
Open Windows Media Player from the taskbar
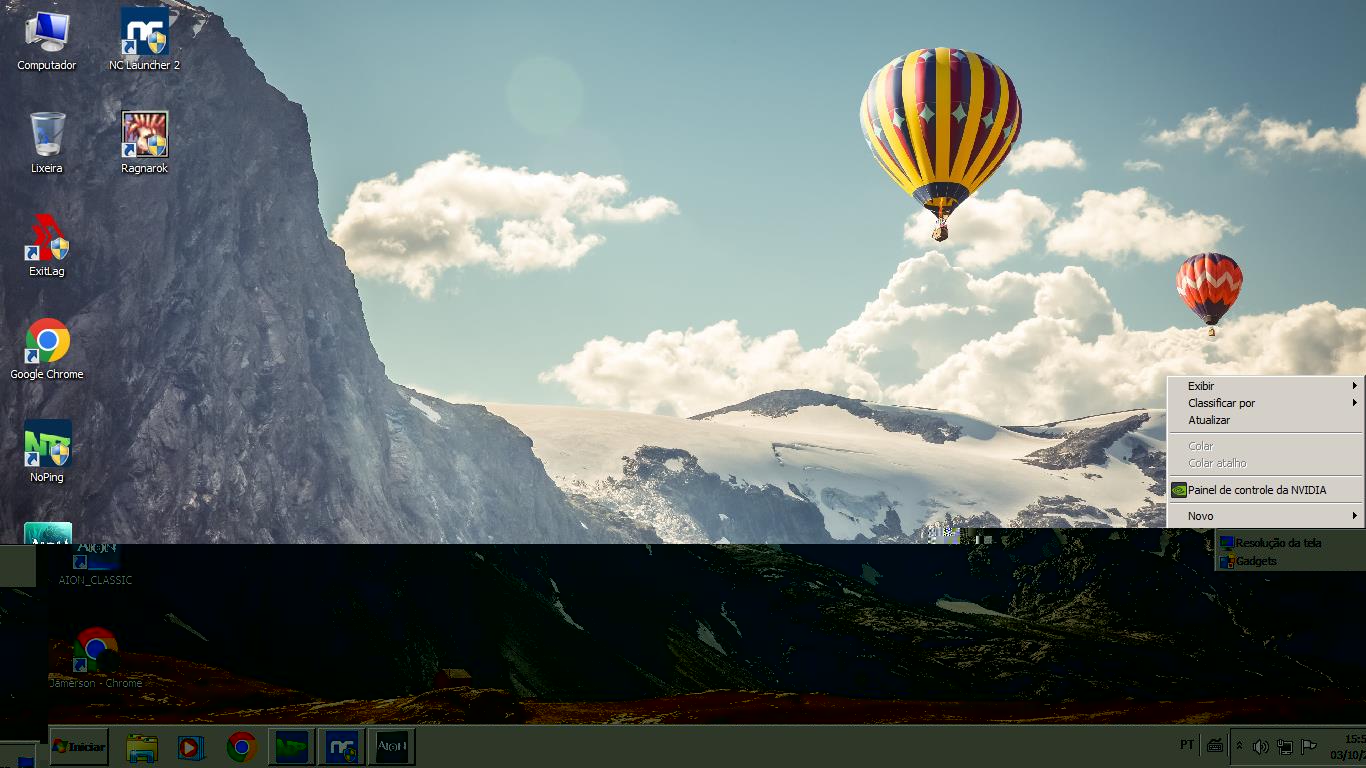(x=191, y=747)
